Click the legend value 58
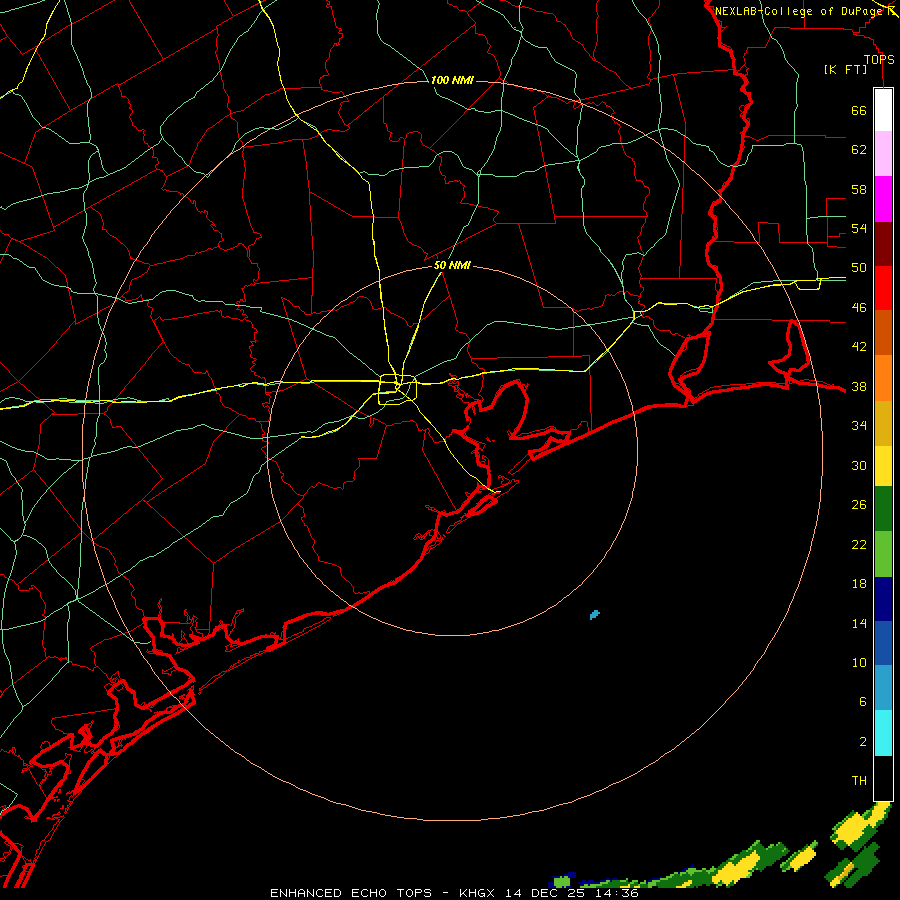The width and height of the screenshot is (900, 900). pyautogui.click(x=859, y=189)
